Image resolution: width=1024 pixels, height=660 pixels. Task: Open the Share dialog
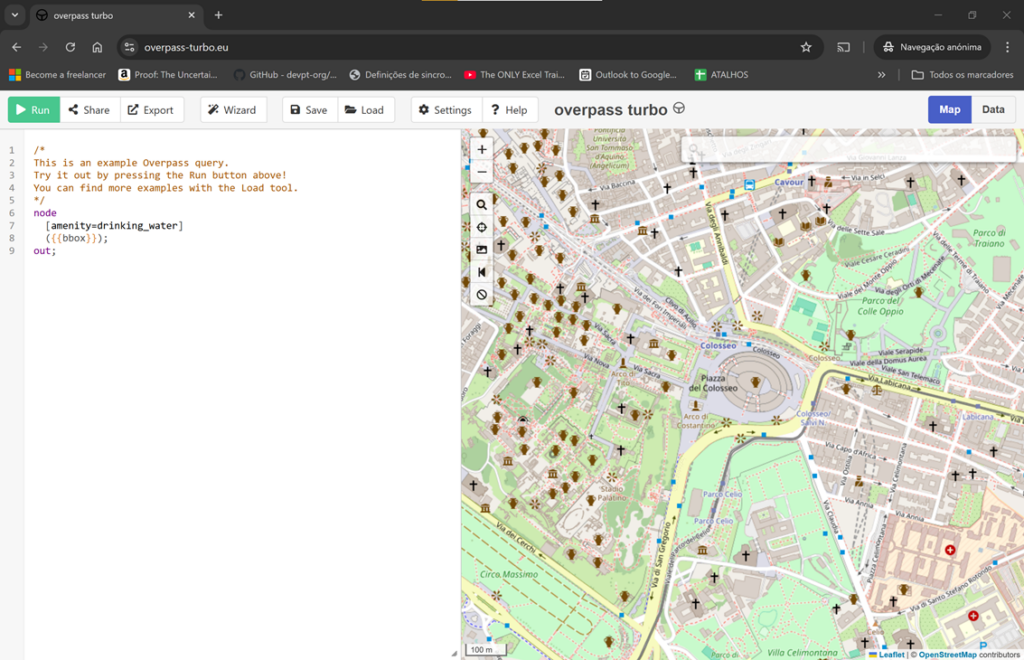pyautogui.click(x=90, y=110)
